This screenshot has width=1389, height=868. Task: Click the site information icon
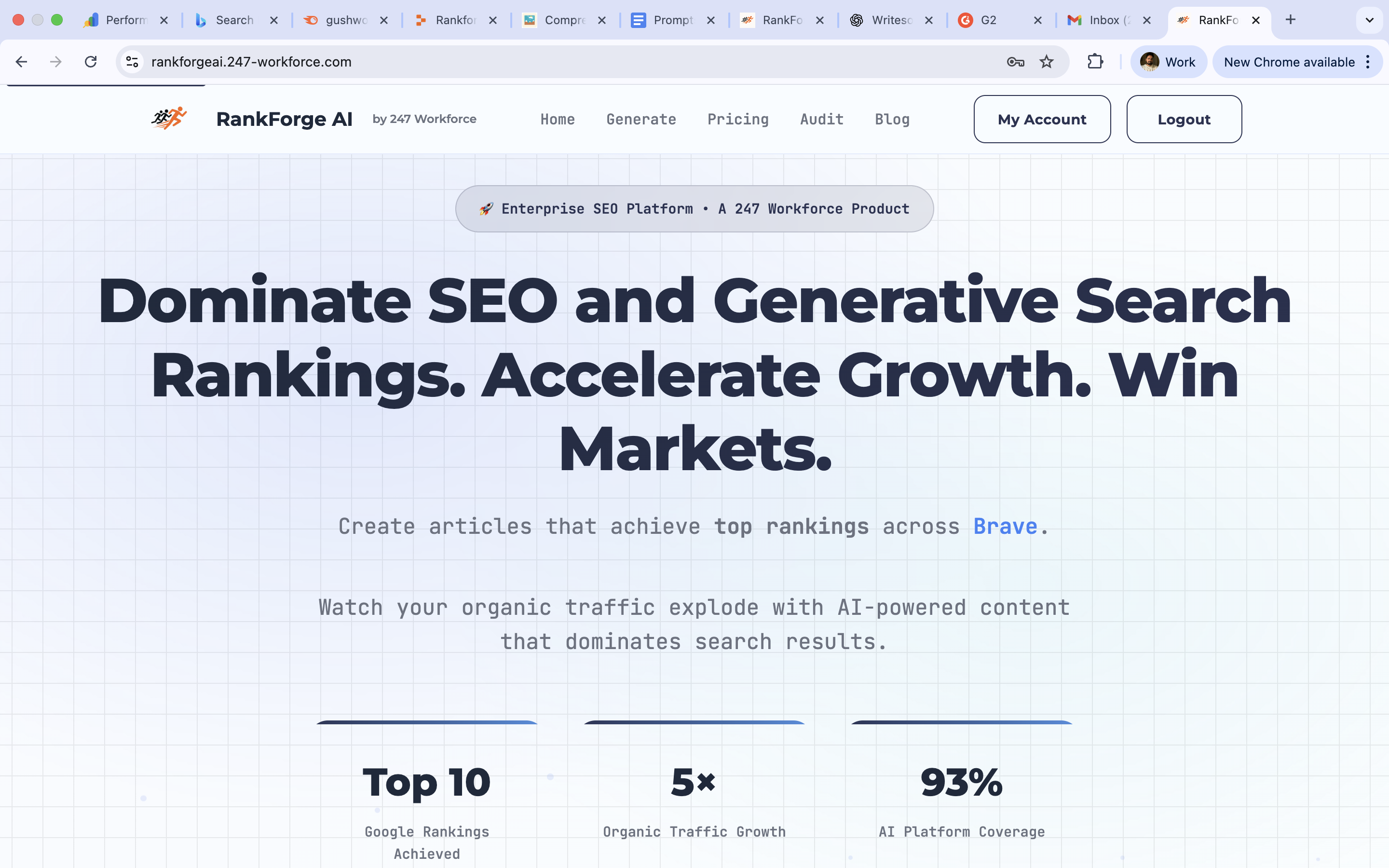(x=133, y=62)
